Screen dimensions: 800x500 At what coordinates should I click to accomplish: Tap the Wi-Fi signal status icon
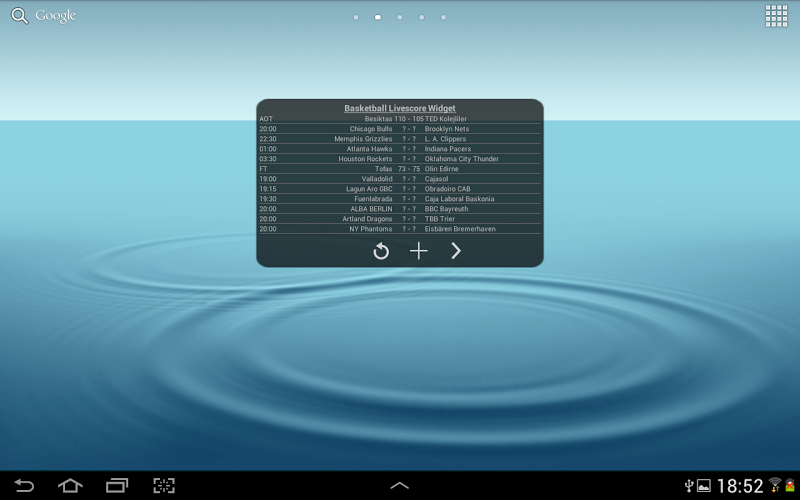(x=775, y=485)
